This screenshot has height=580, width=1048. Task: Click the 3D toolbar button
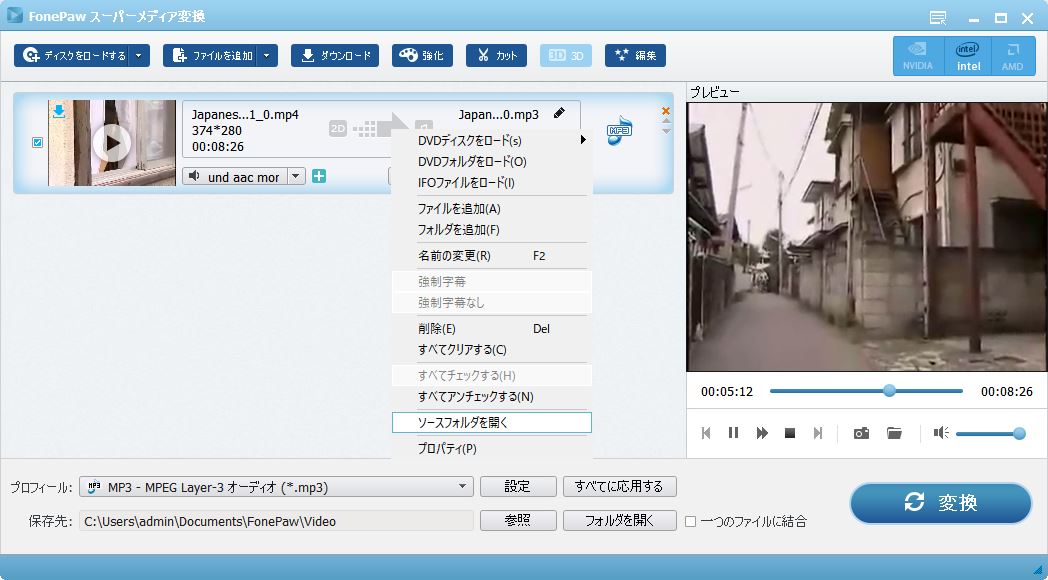566,55
